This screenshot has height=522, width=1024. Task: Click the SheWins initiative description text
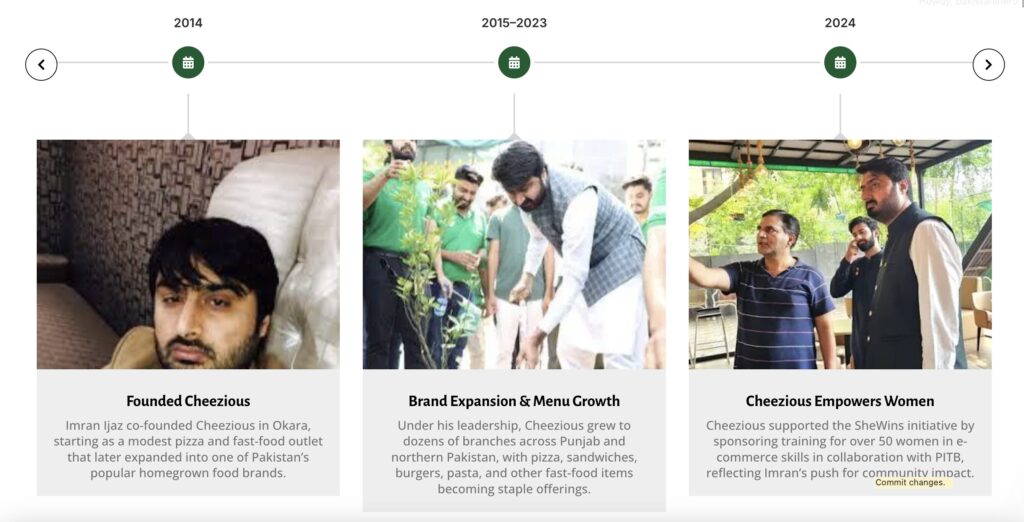coord(840,449)
